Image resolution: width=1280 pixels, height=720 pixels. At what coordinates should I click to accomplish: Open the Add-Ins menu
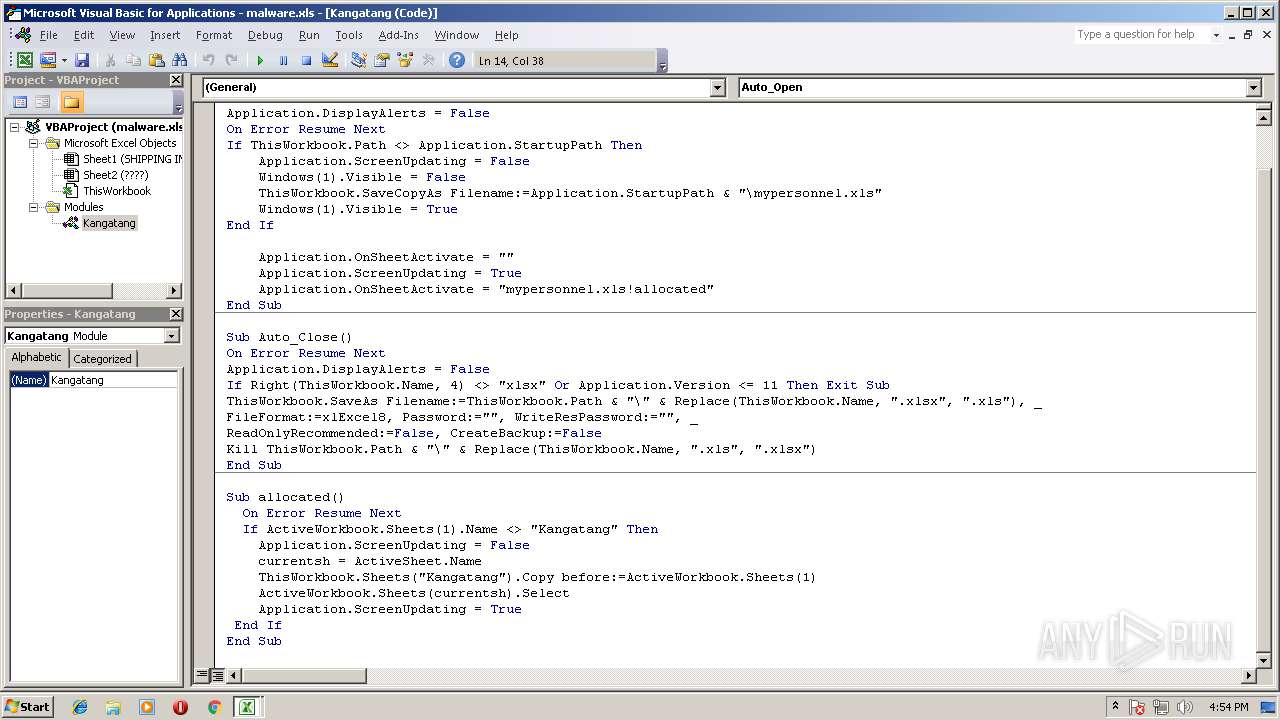click(399, 35)
